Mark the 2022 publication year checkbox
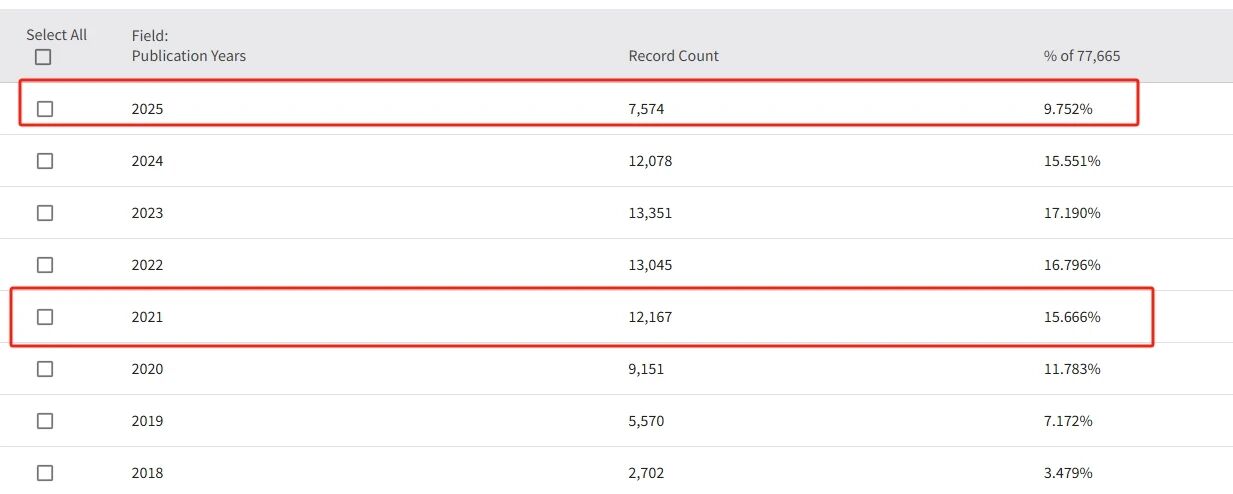Image resolution: width=1233 pixels, height=494 pixels. [45, 265]
